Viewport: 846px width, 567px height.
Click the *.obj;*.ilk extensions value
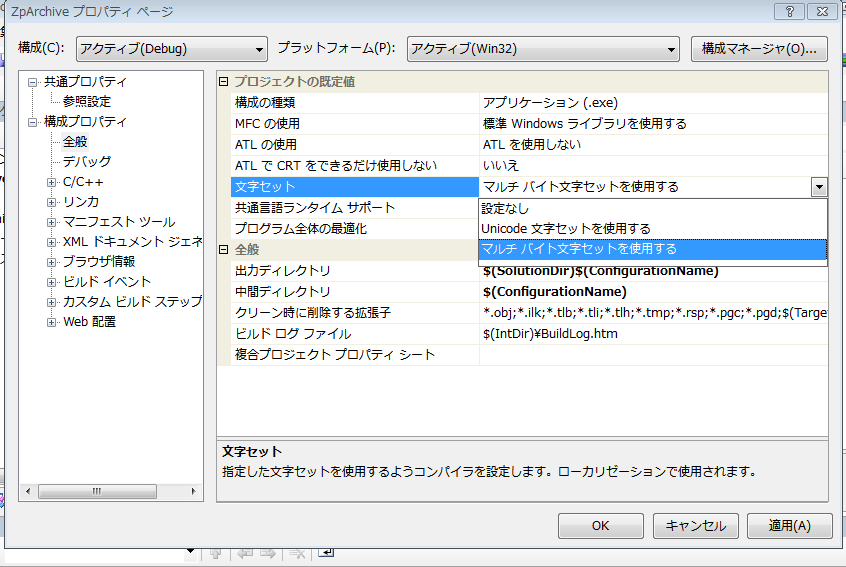(x=654, y=313)
